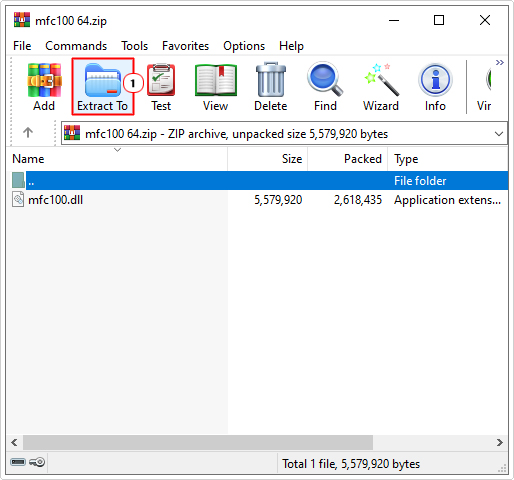Open the Find magnifier tool
514x480 pixels.
coord(325,87)
